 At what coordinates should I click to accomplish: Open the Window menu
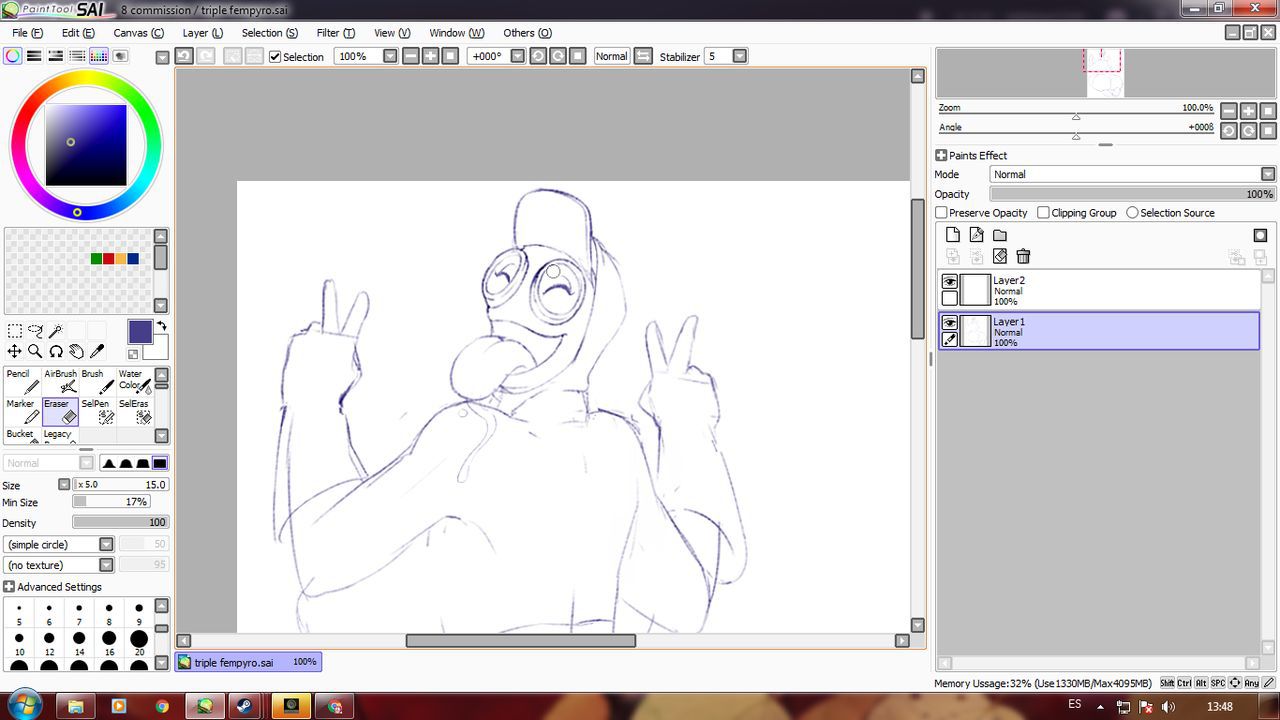coord(456,33)
